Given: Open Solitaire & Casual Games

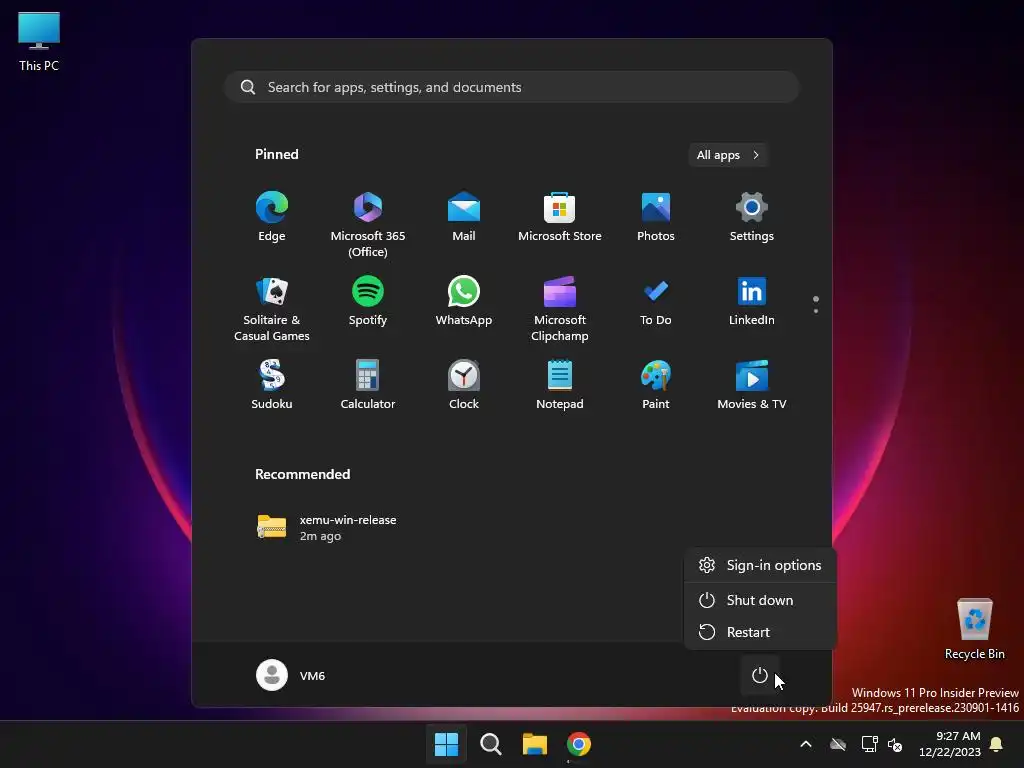Looking at the screenshot, I should [272, 309].
